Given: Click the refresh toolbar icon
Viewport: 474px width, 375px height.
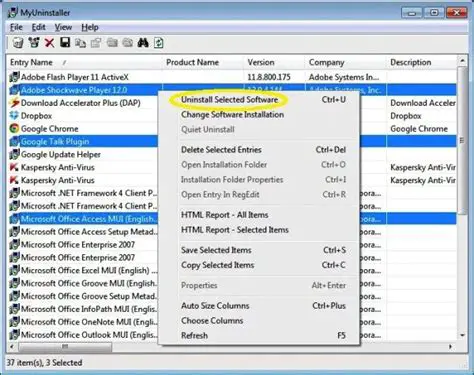Looking at the screenshot, I should click(x=159, y=43).
